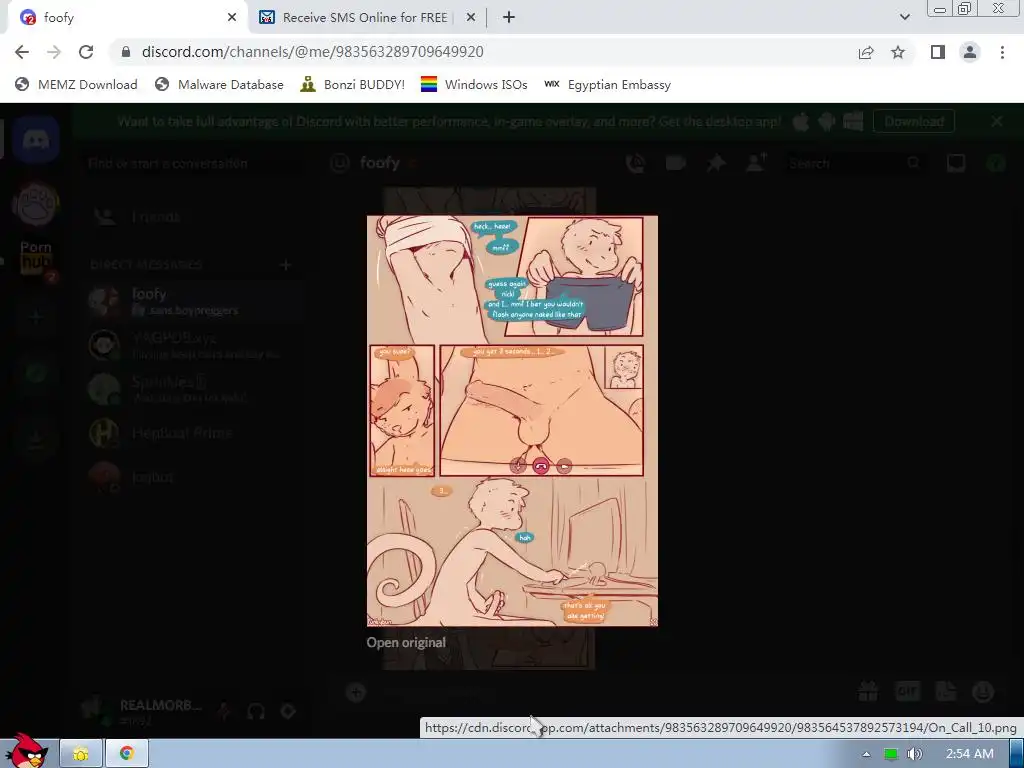
Task: Show hidden system tray icons
Action: [x=867, y=754]
